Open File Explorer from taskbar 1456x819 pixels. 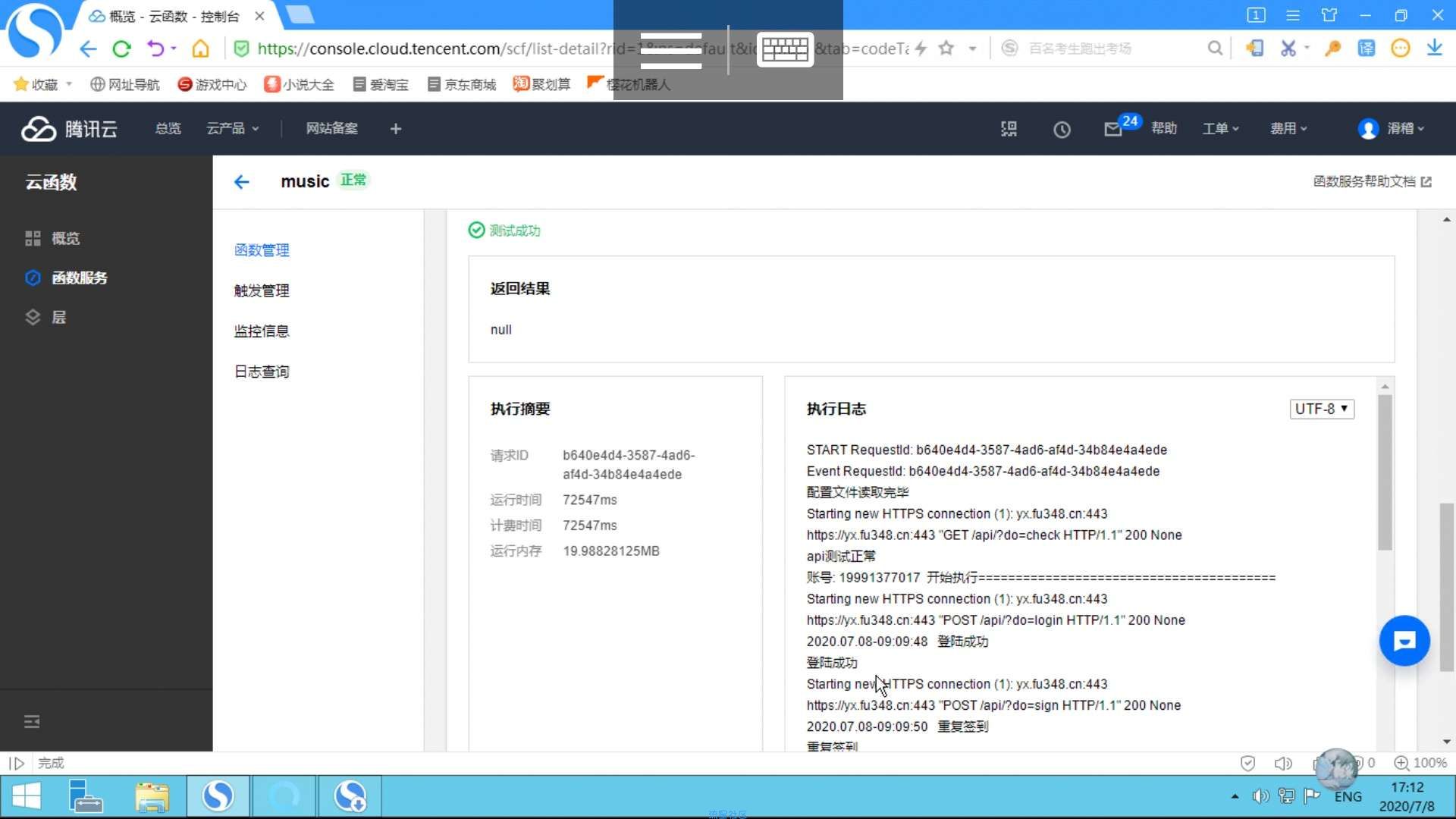point(152,796)
